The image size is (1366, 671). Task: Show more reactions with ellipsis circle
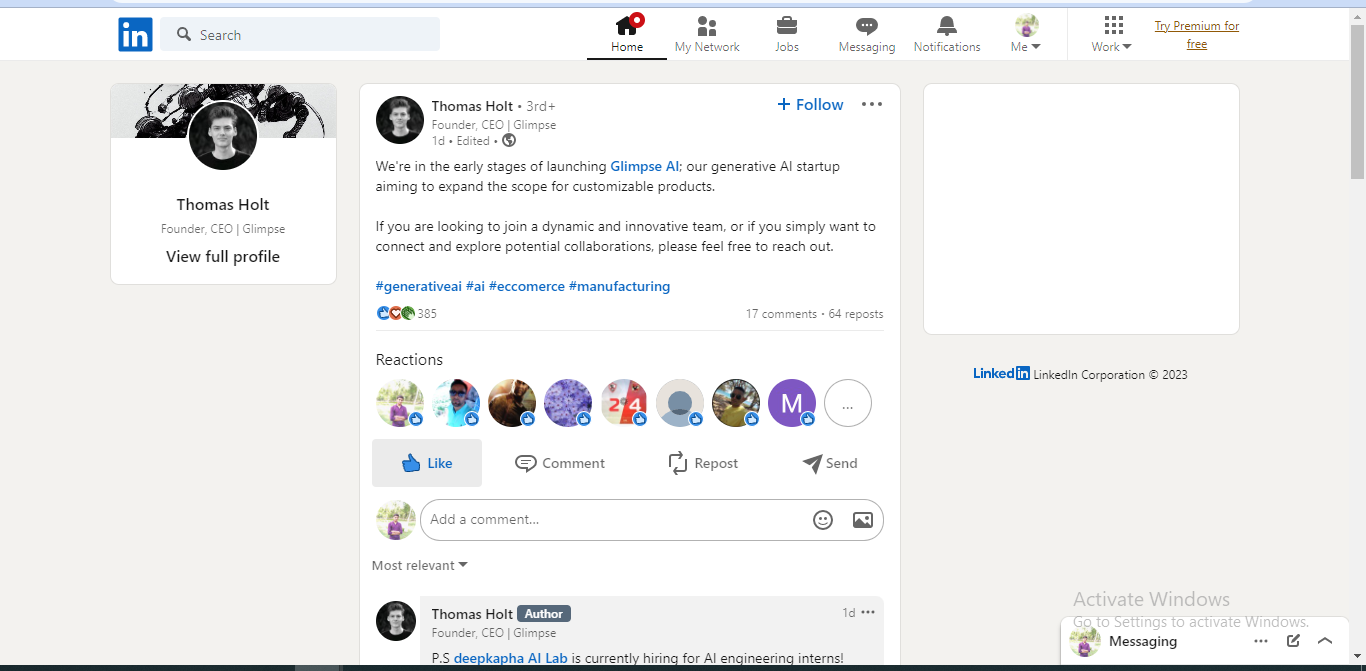848,403
